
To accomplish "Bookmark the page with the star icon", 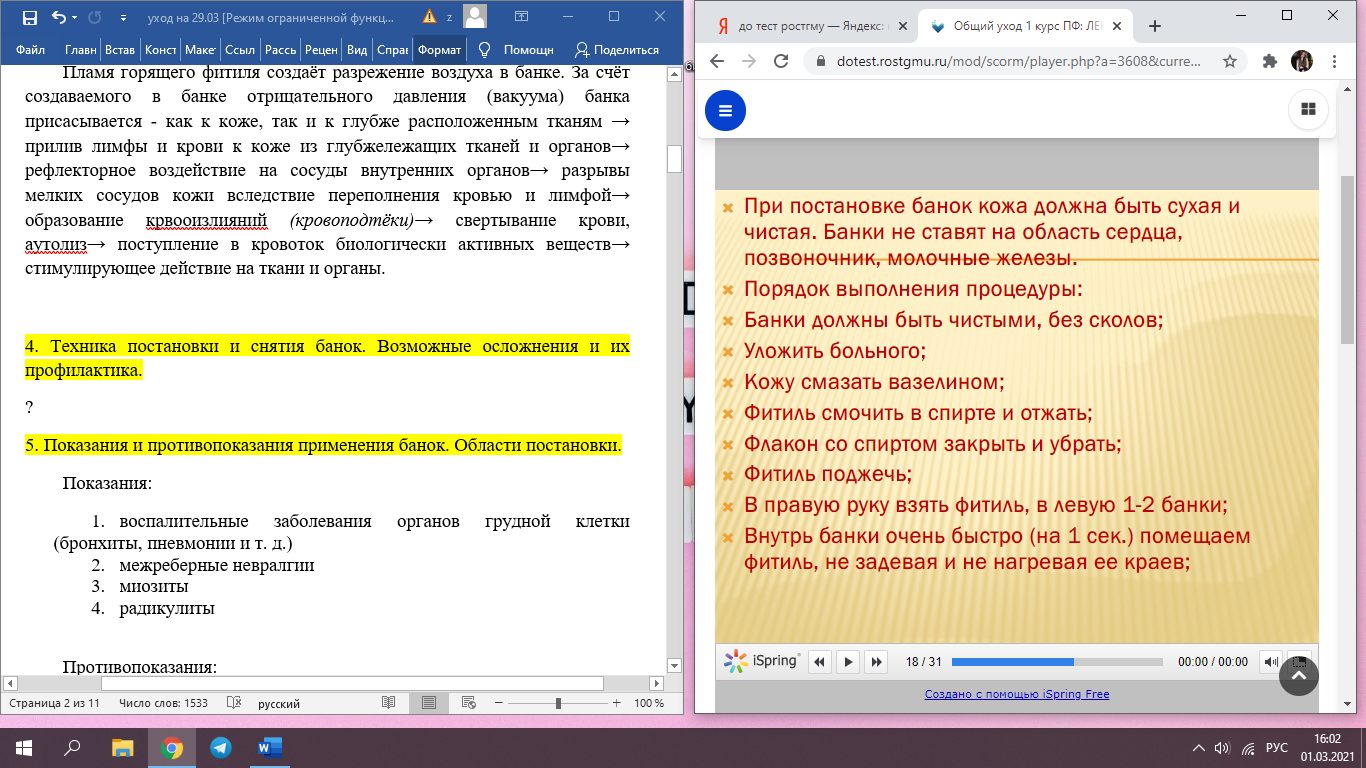I will click(x=1230, y=61).
